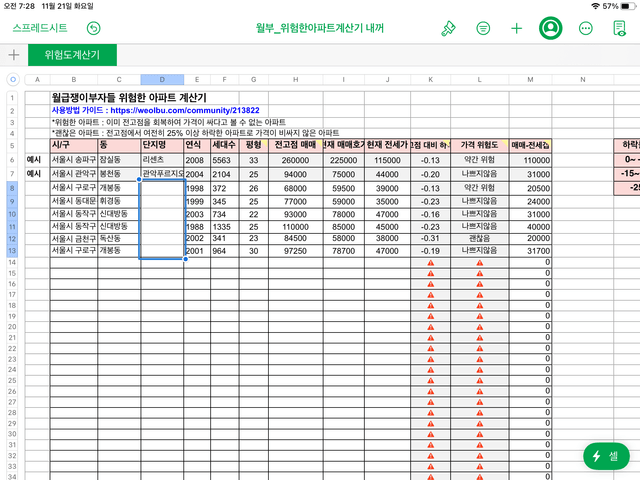The image size is (640, 480).
Task: Select the 단지명 header cell
Action: 162,145
